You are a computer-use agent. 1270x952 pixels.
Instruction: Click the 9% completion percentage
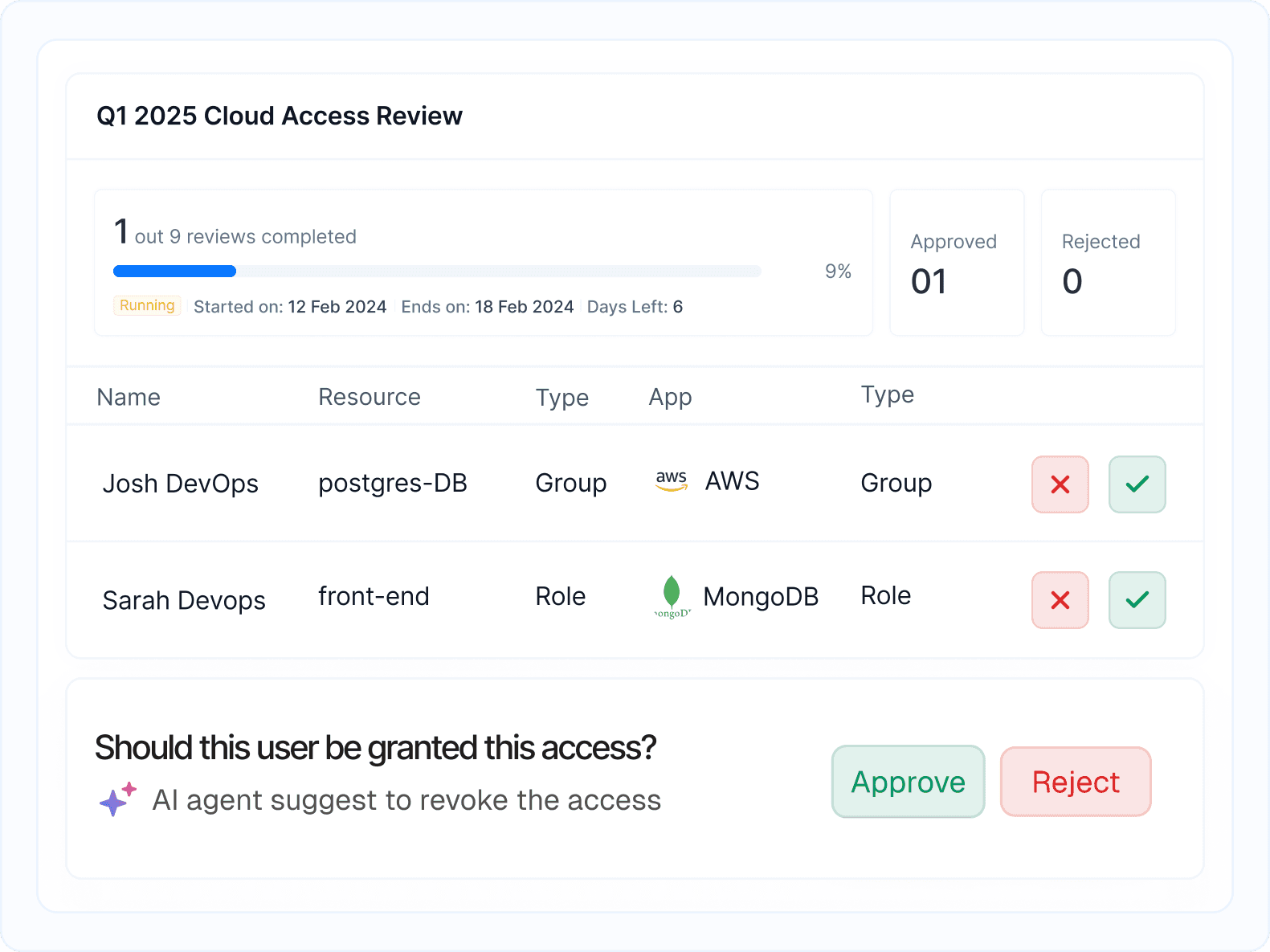(838, 272)
